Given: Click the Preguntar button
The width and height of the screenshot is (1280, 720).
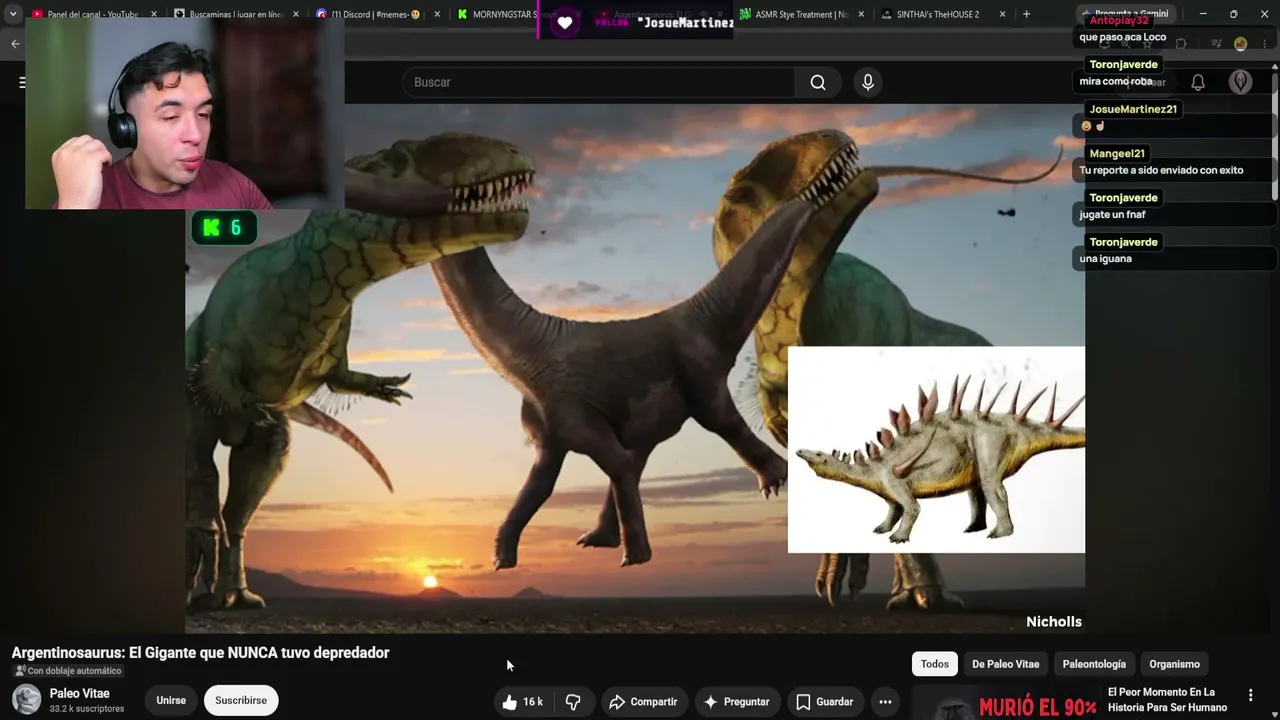Looking at the screenshot, I should tap(737, 702).
